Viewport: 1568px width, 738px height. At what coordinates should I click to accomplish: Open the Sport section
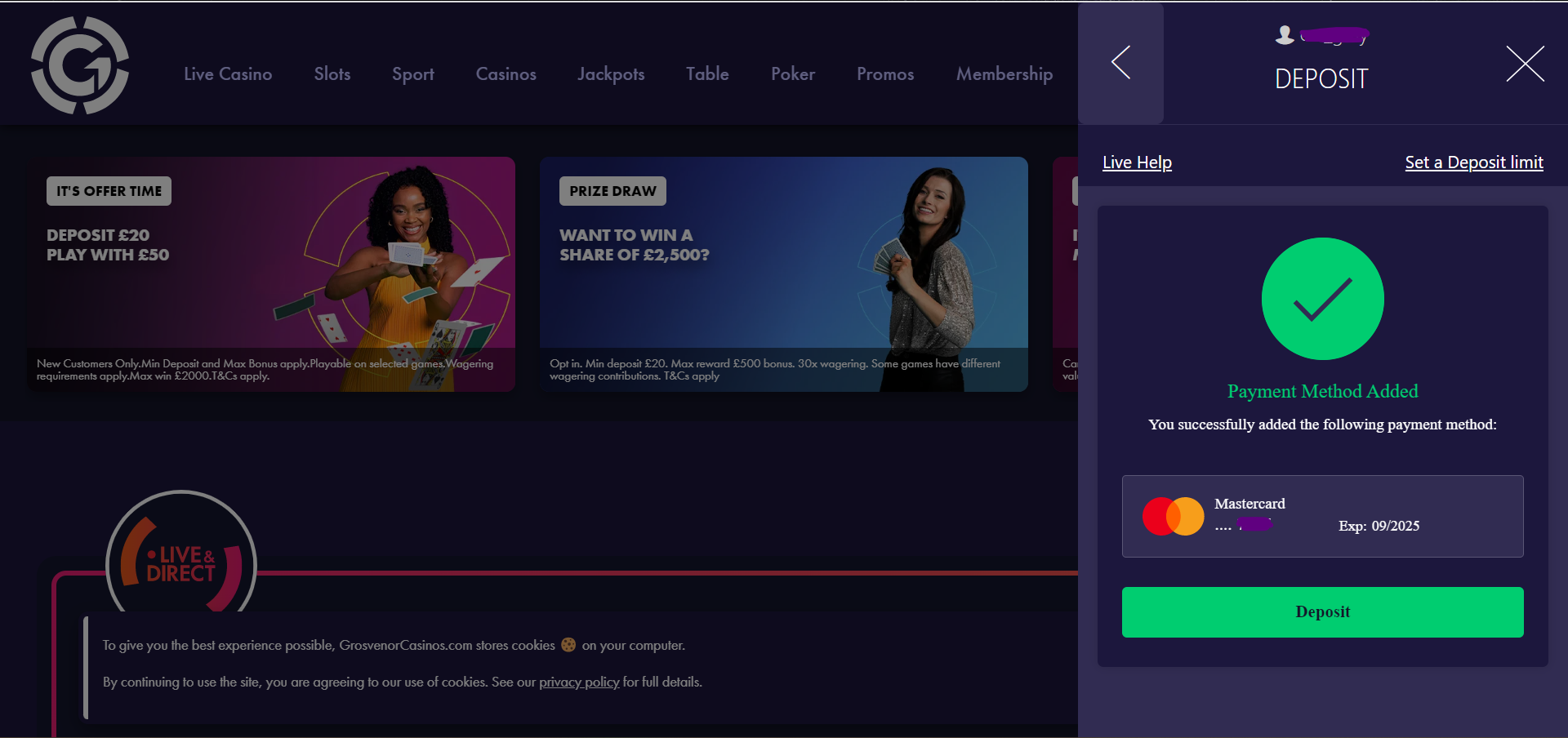click(413, 74)
